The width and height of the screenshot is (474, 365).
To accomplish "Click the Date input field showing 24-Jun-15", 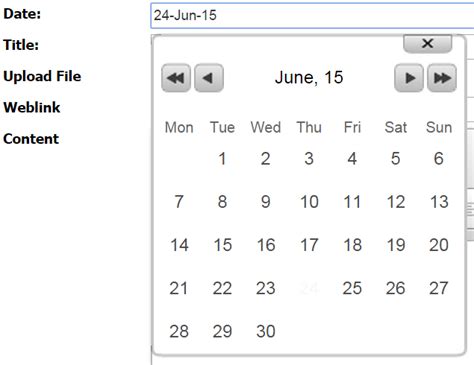I will point(312,15).
